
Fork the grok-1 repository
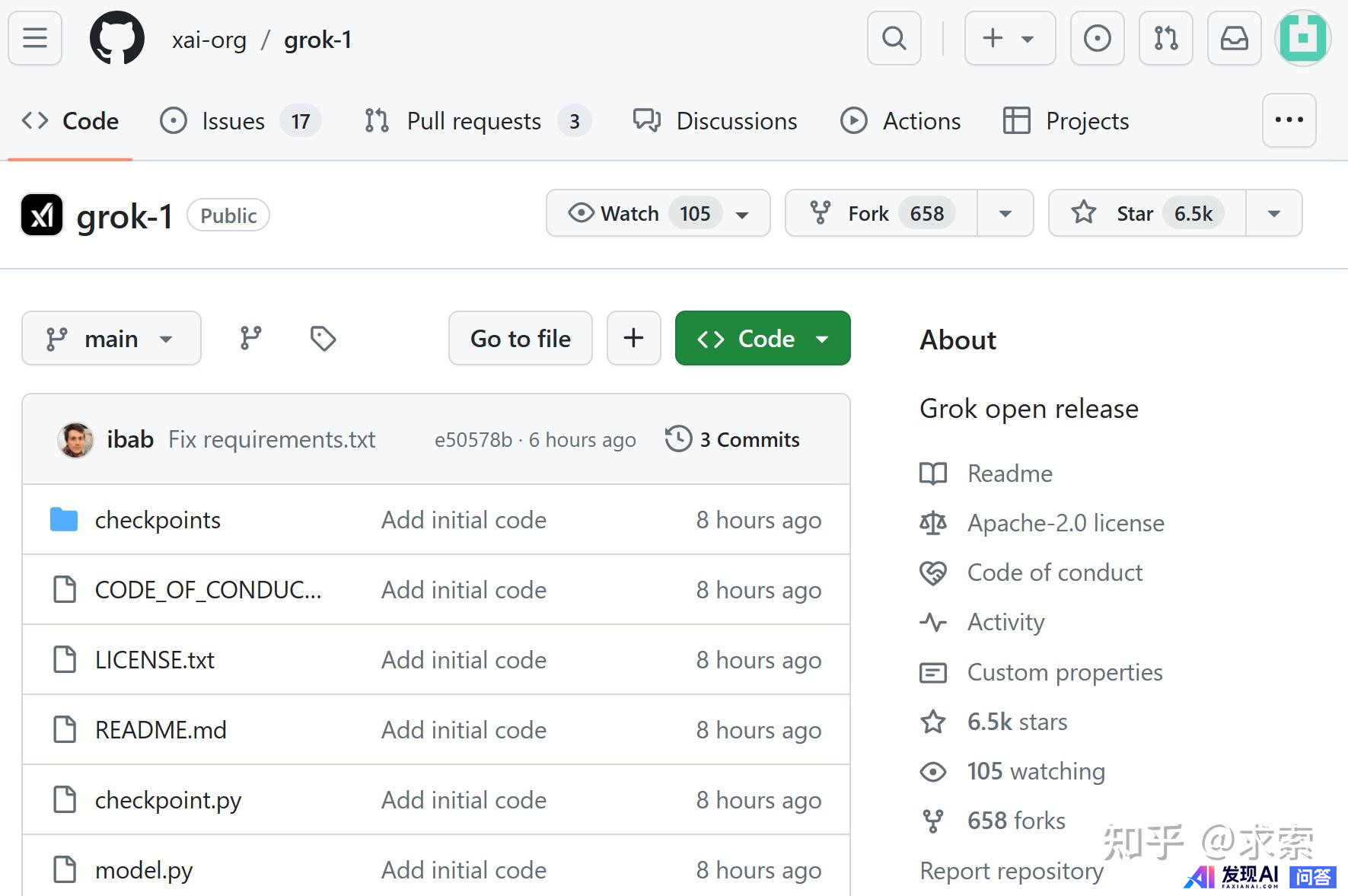[x=881, y=213]
